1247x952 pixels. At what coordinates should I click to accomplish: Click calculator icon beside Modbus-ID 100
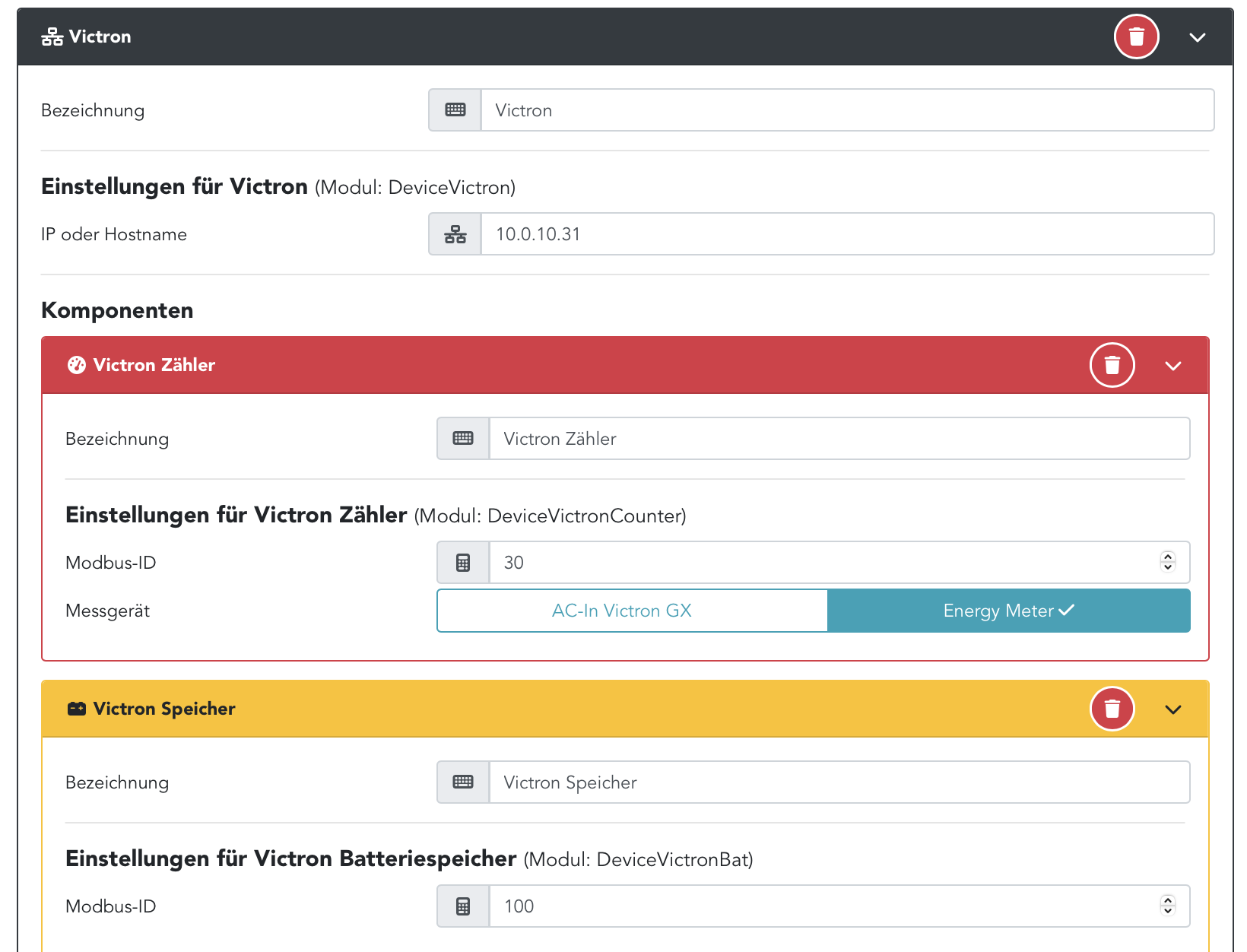tap(463, 906)
